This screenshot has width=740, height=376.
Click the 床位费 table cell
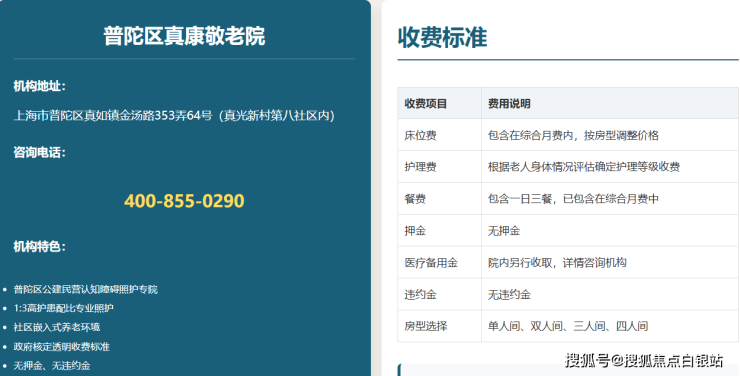pyautogui.click(x=439, y=135)
